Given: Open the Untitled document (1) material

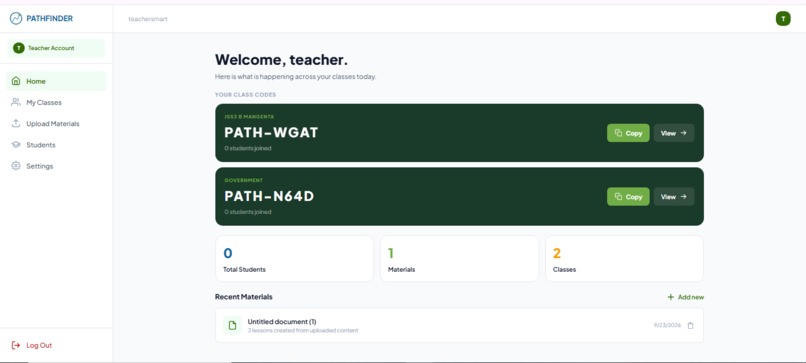Looking at the screenshot, I should tap(459, 325).
